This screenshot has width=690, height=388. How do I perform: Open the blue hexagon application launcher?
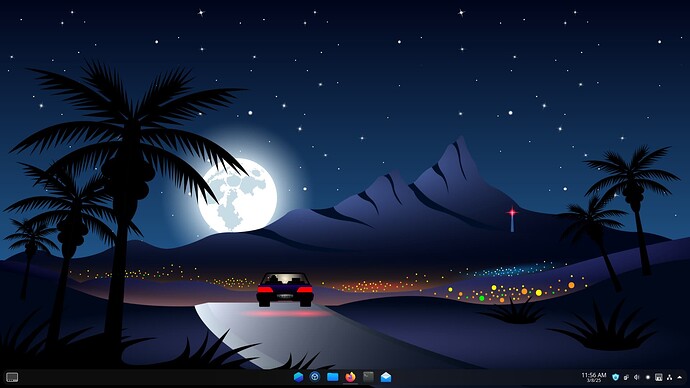click(x=298, y=377)
